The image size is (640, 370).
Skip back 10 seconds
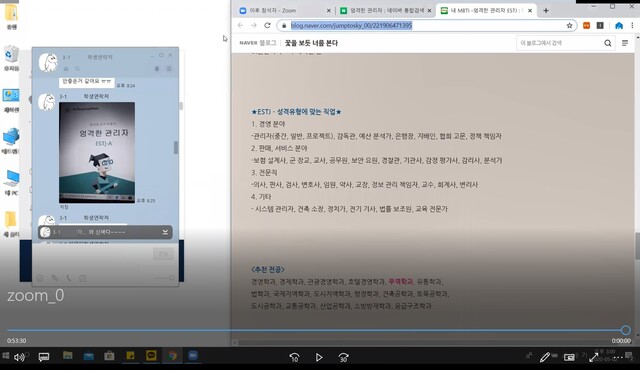[294, 357]
